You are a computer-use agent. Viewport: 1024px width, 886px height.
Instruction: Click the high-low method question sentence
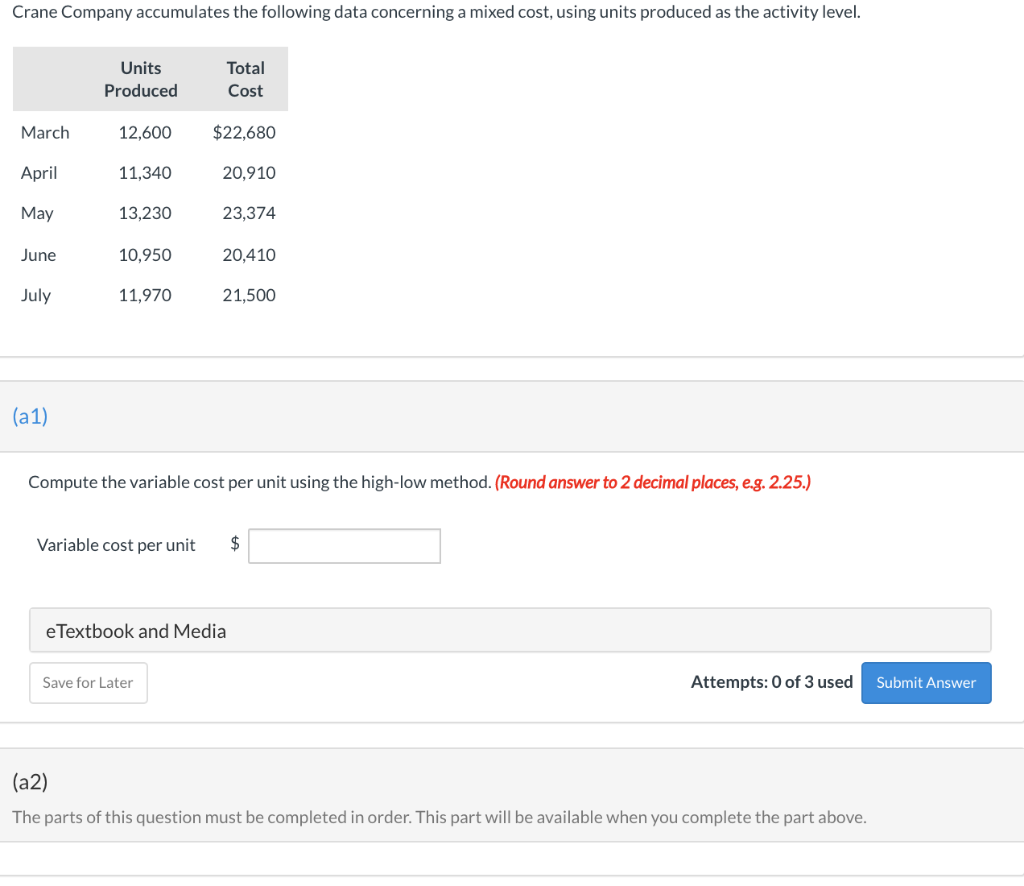[x=260, y=483]
